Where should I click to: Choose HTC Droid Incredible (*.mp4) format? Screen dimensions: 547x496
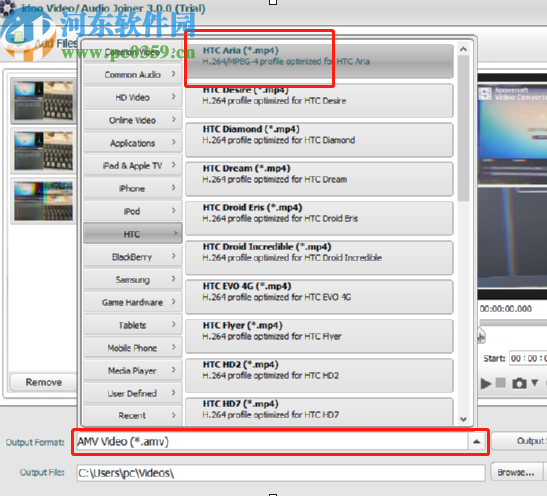pos(319,257)
